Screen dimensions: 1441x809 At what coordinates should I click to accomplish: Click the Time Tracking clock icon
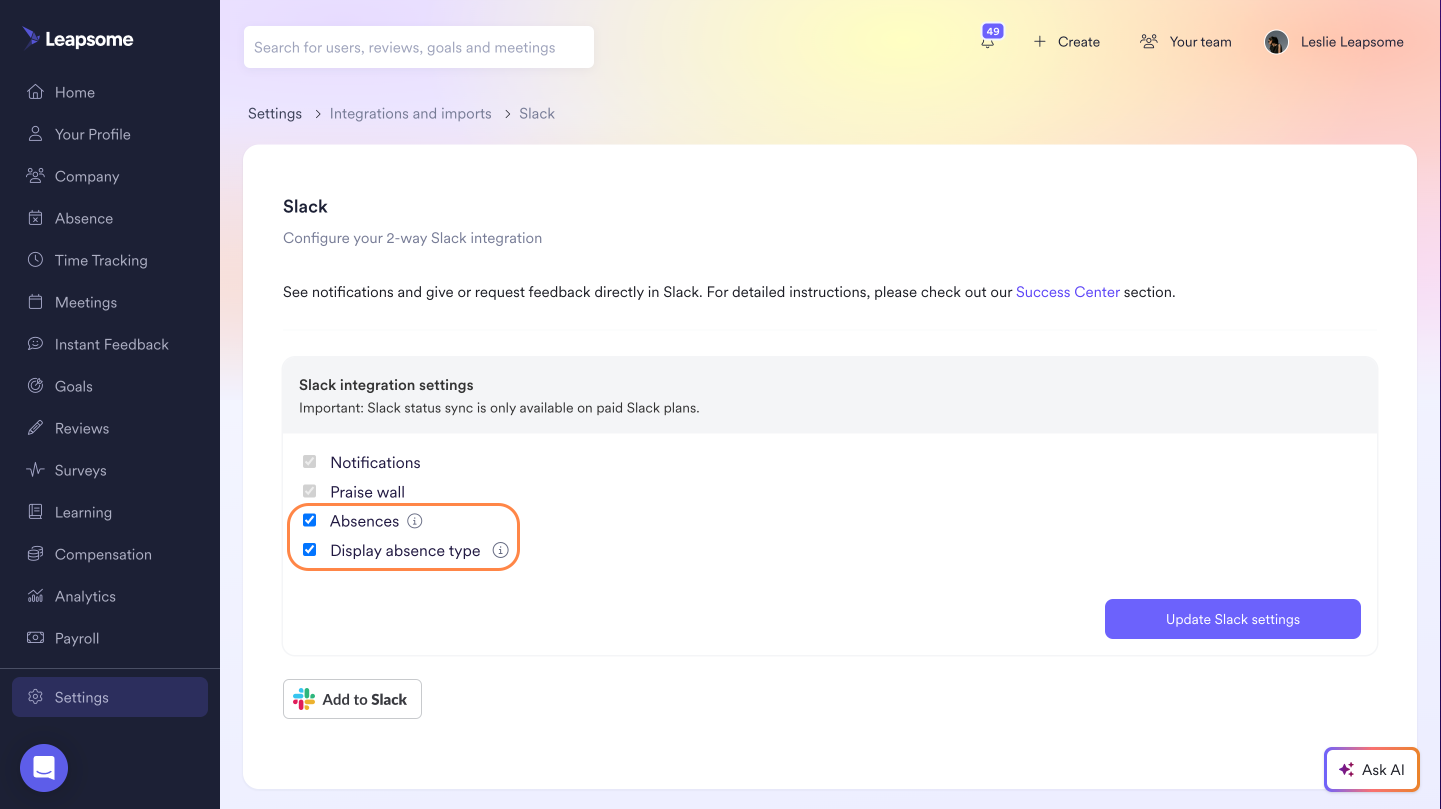click(36, 260)
